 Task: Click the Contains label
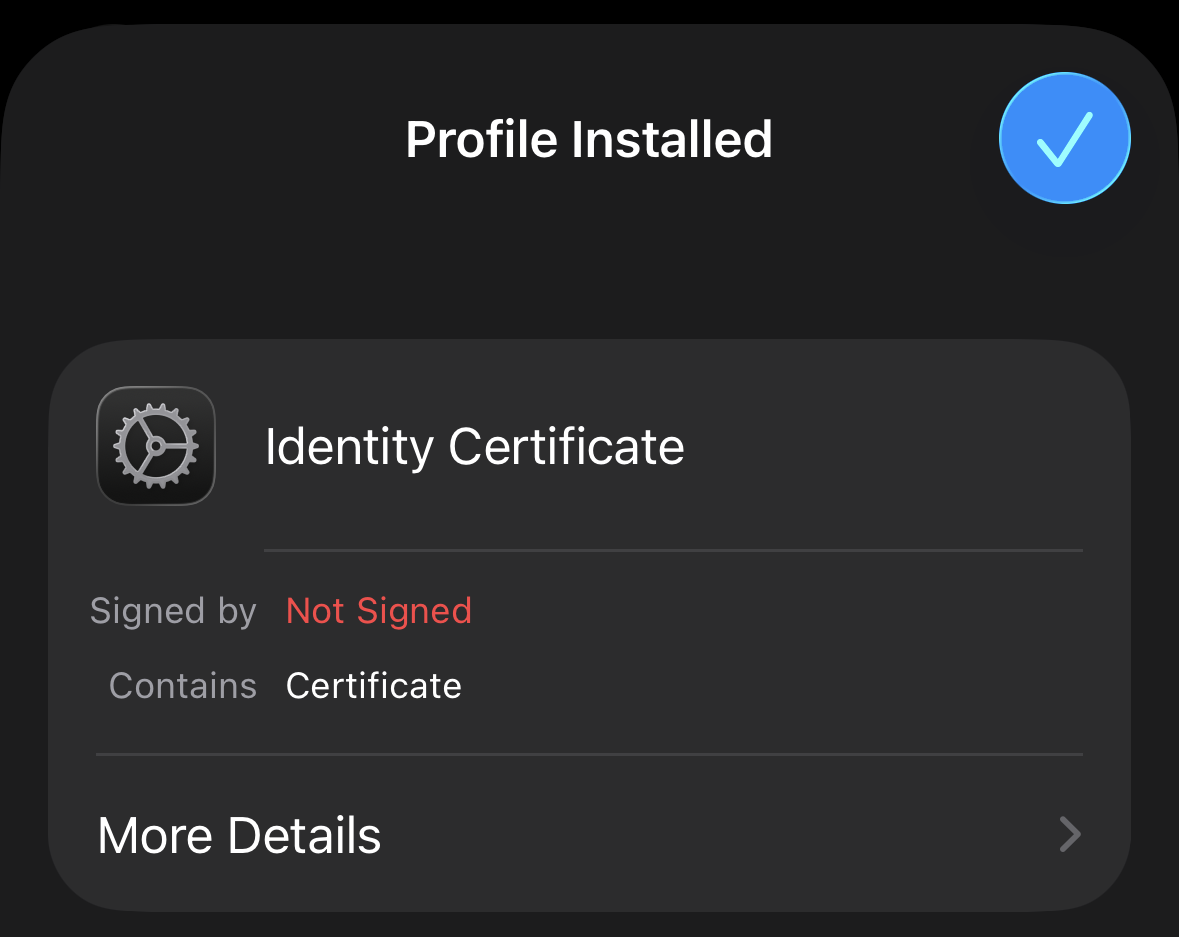click(x=183, y=686)
